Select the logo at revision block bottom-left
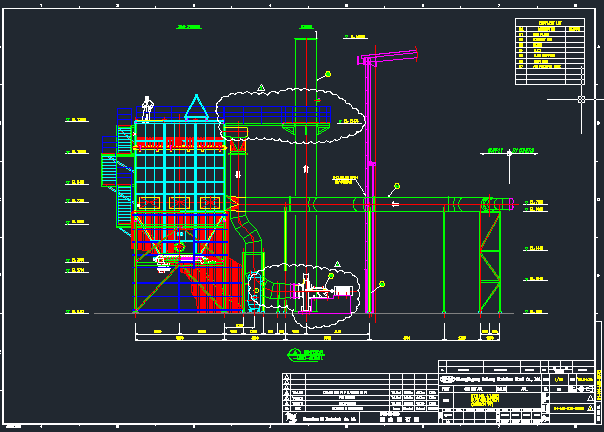This screenshot has height=432, width=604. pos(291,418)
